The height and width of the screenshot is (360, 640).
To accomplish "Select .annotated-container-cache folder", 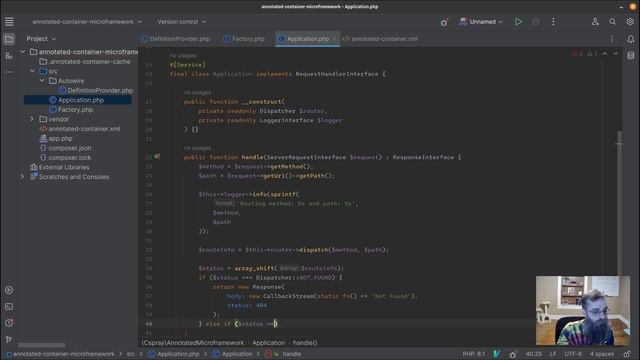I will [85, 62].
